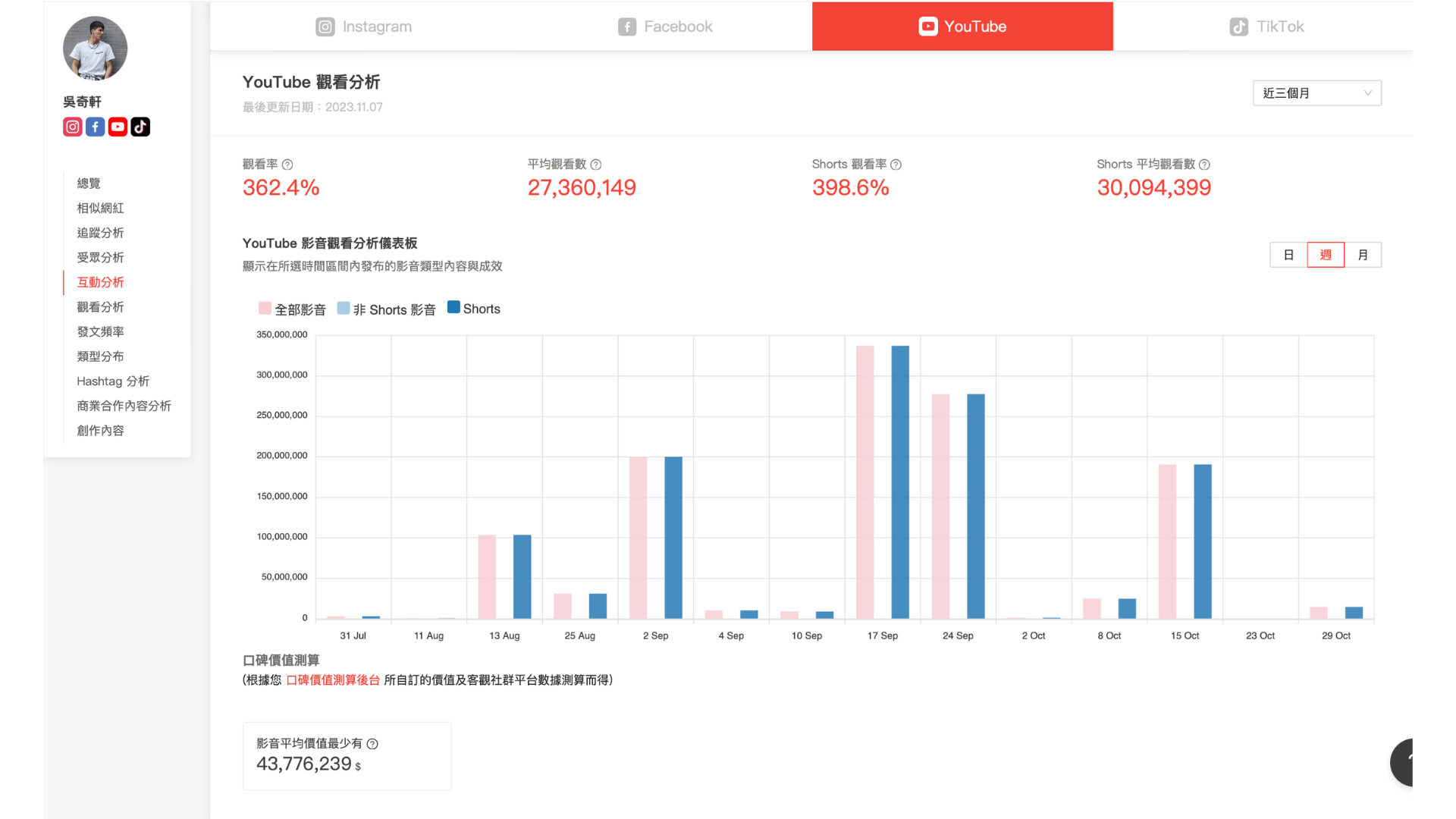Select 相似網紅 sidebar item
This screenshot has width=1456, height=819.
100,207
